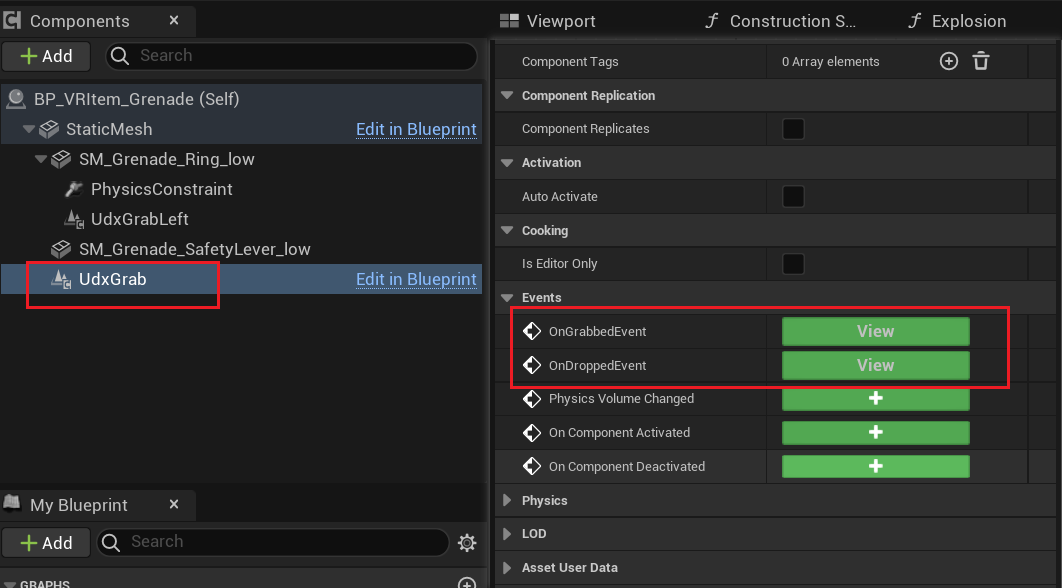Click Edit in Blueprint for StaticMesh
This screenshot has height=588, width=1062.
tap(416, 130)
